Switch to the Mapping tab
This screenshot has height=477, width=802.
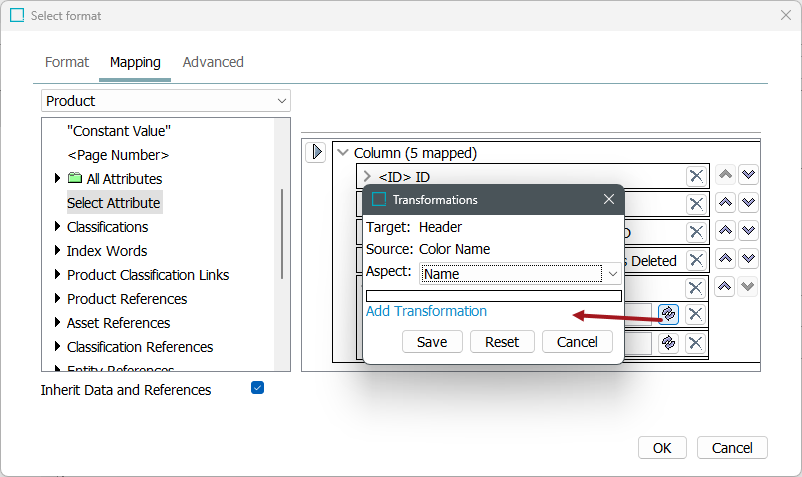(x=135, y=62)
